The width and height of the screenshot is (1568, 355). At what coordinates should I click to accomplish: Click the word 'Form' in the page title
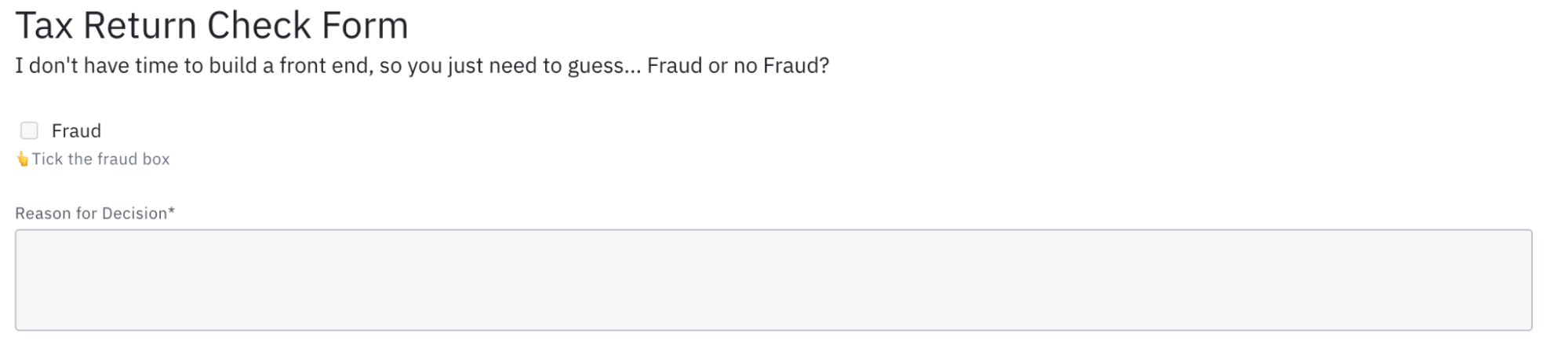366,25
